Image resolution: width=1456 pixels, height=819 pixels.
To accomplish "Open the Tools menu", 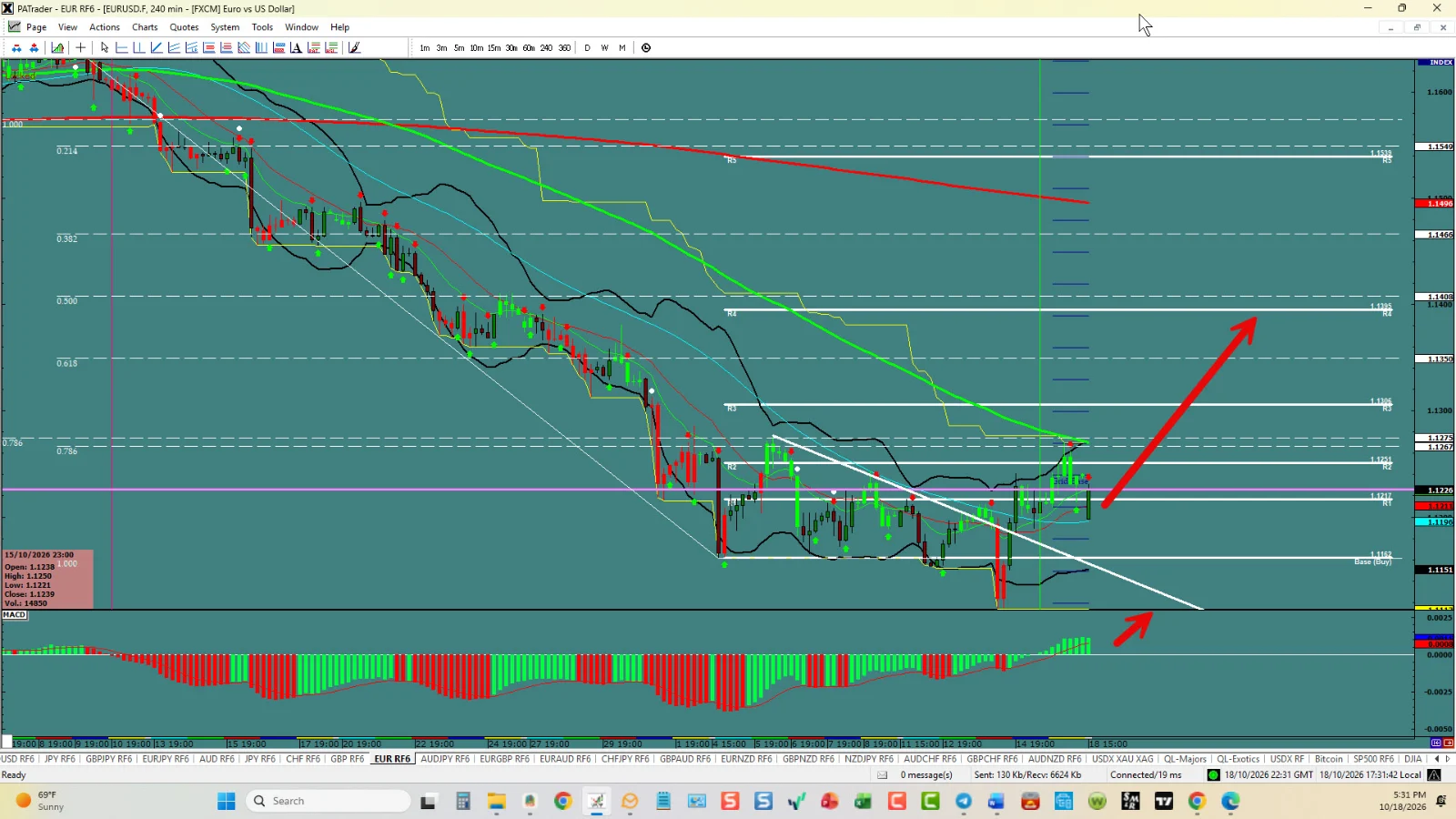I will pos(262,27).
